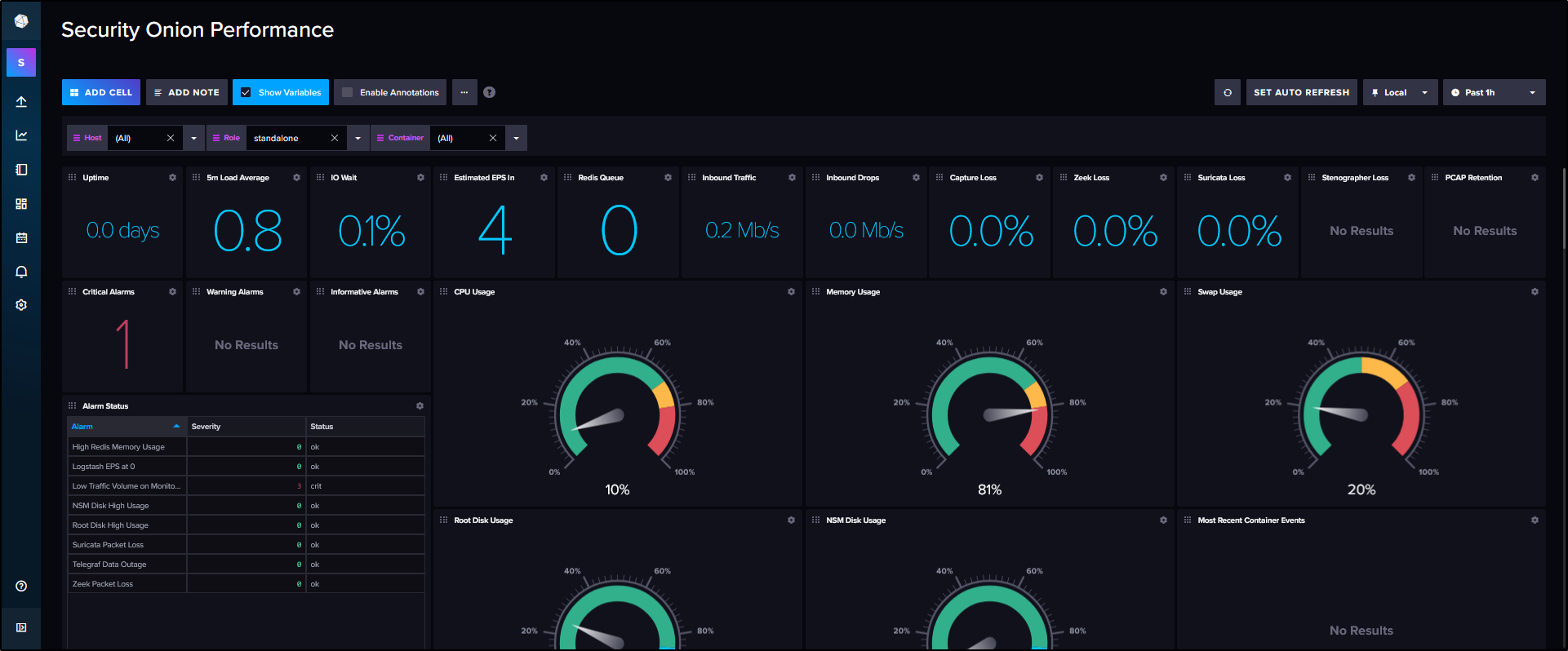Open the Past 1h time range dropdown

click(x=1494, y=92)
